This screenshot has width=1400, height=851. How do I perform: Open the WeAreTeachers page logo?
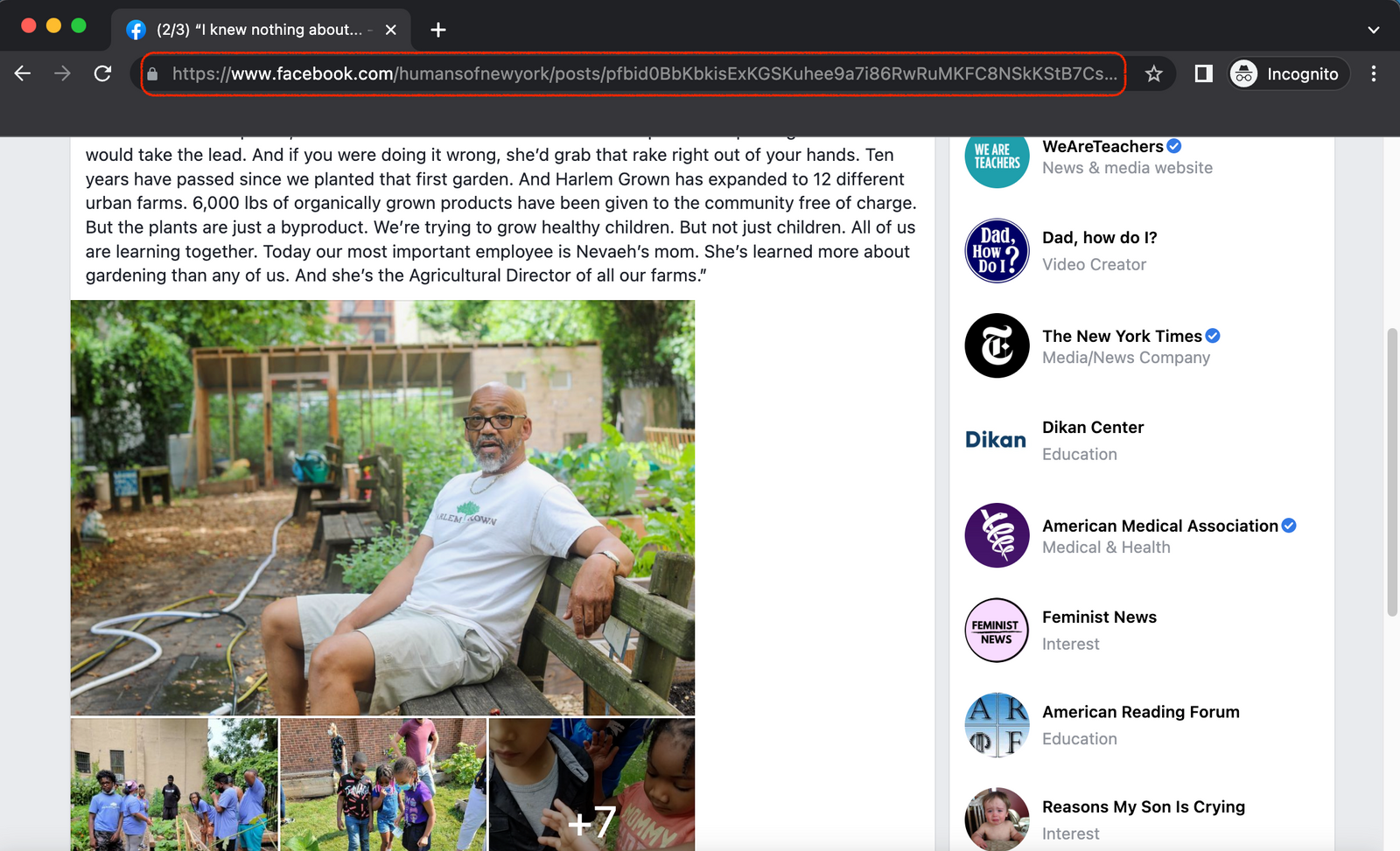point(997,157)
